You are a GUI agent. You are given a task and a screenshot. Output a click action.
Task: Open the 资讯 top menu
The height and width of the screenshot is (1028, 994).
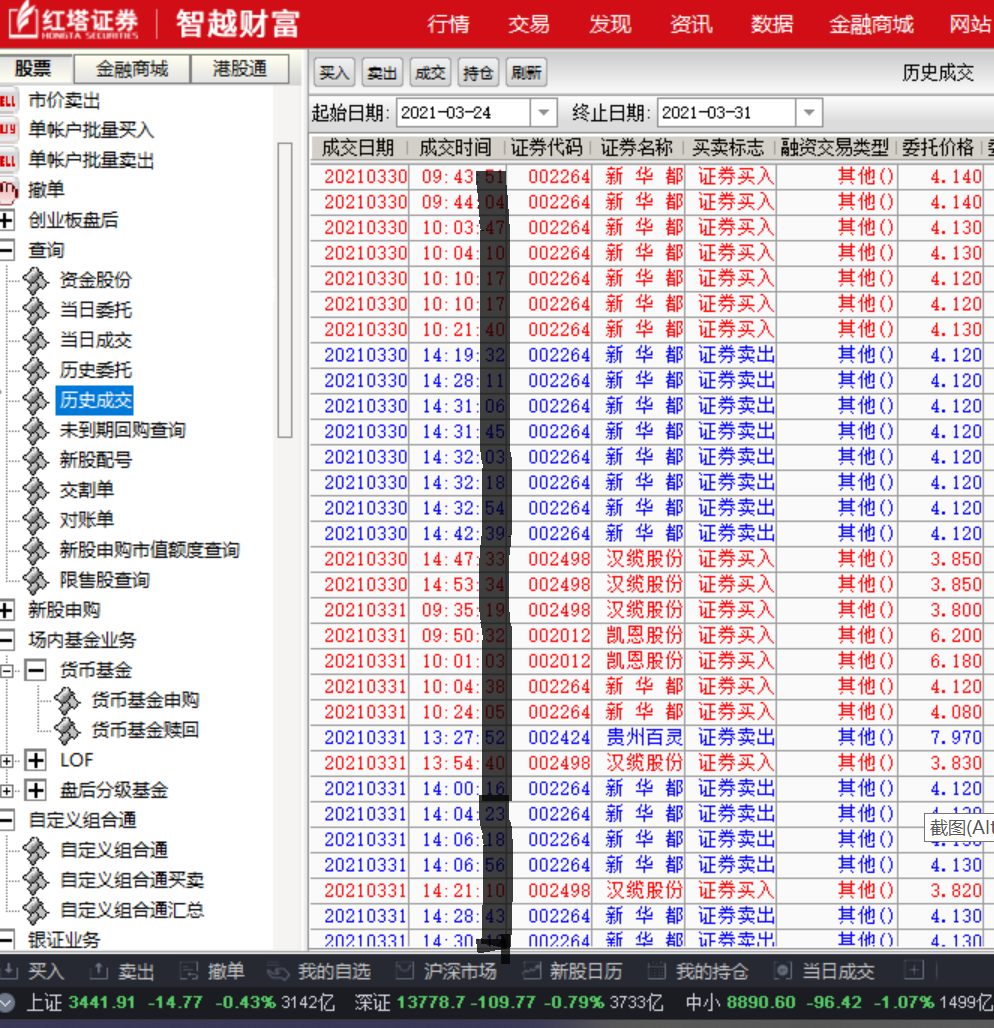[691, 25]
